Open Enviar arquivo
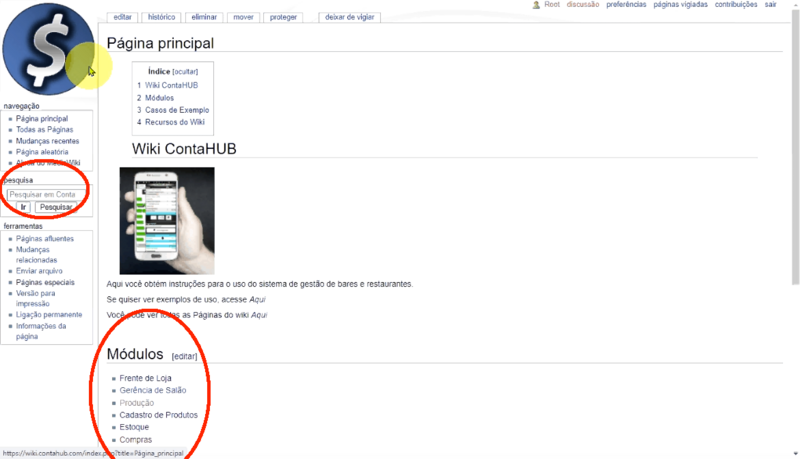 click(x=39, y=271)
